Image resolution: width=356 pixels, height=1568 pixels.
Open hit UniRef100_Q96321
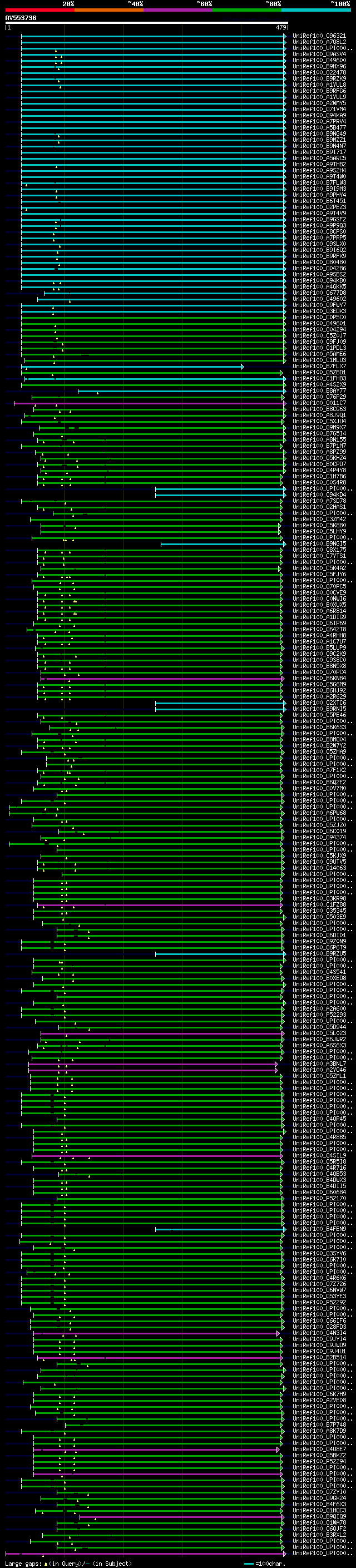(x=319, y=36)
